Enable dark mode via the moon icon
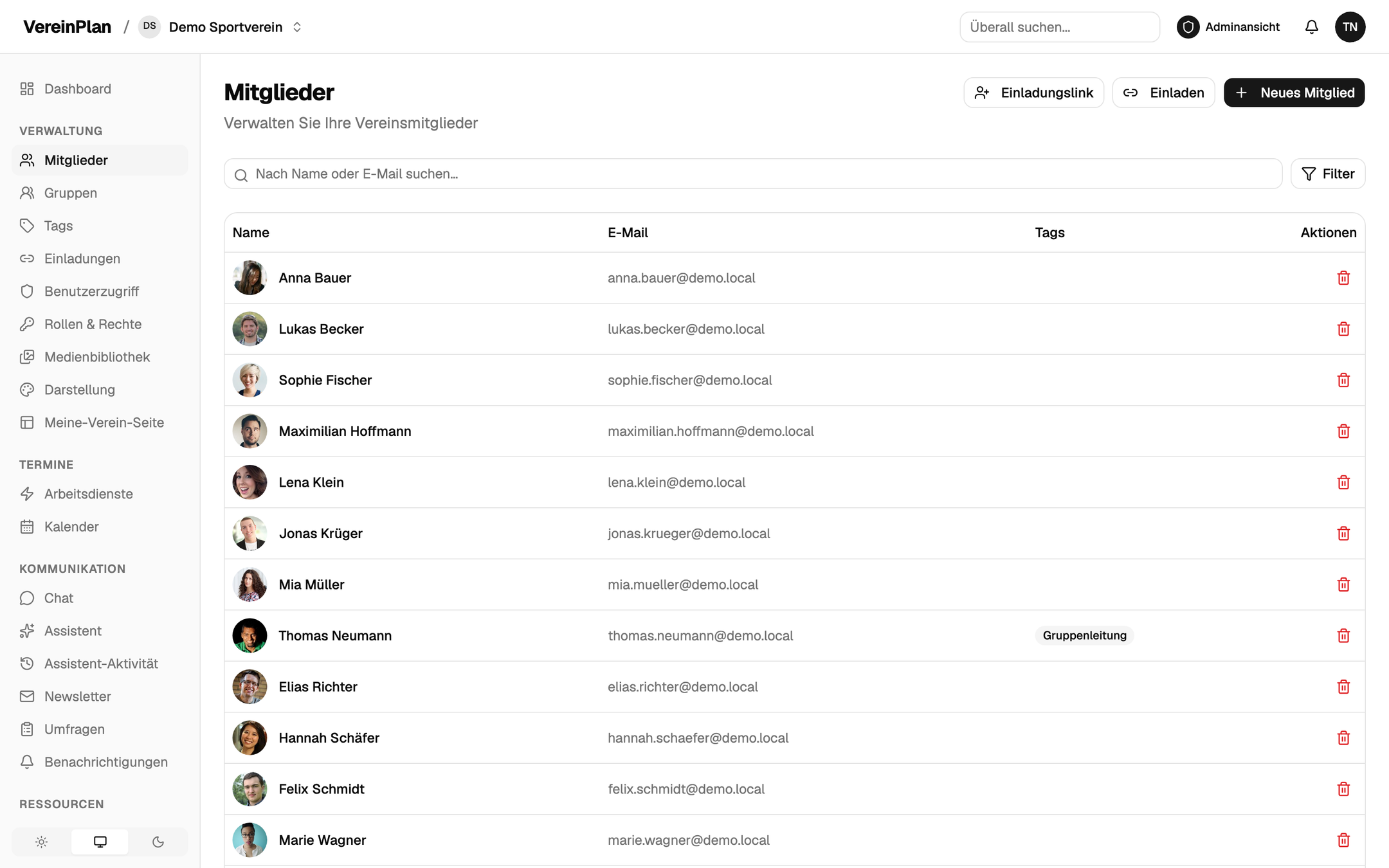The width and height of the screenshot is (1389, 868). 158,842
